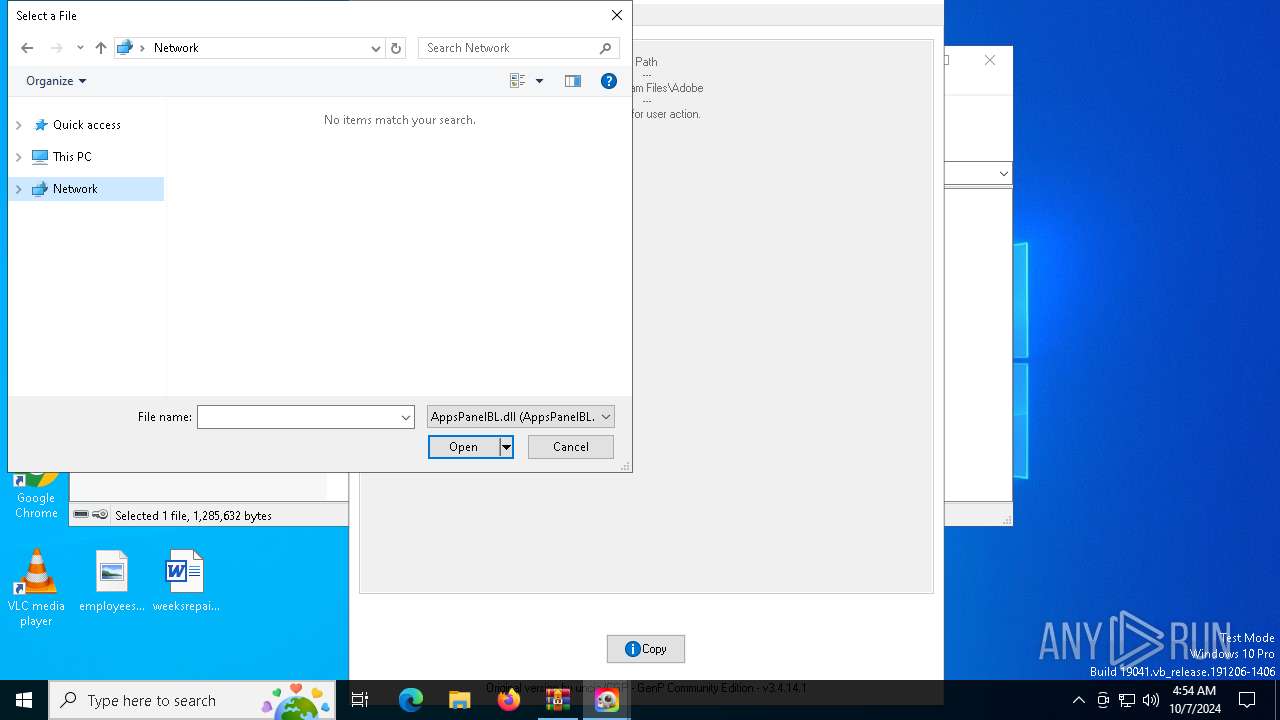Image resolution: width=1280 pixels, height=720 pixels.
Task: Open the combo box in right background window
Action: tap(1003, 173)
